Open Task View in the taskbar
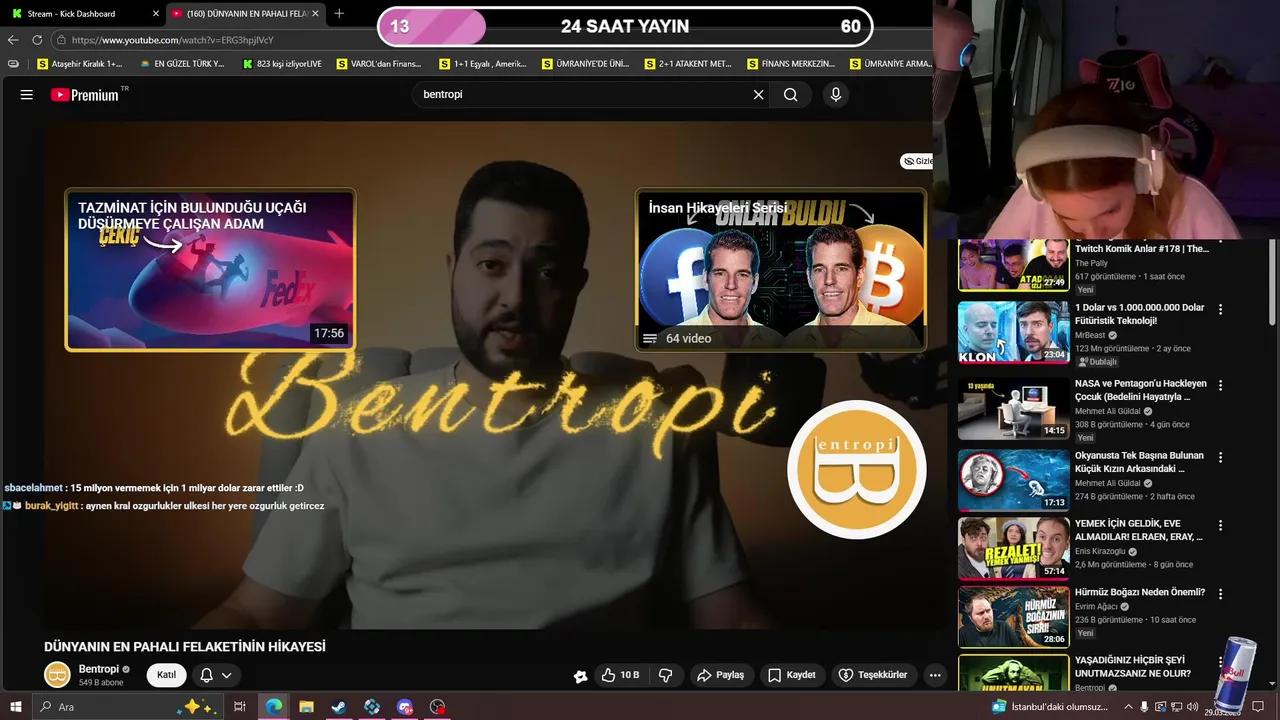The width and height of the screenshot is (1280, 720). [240, 707]
